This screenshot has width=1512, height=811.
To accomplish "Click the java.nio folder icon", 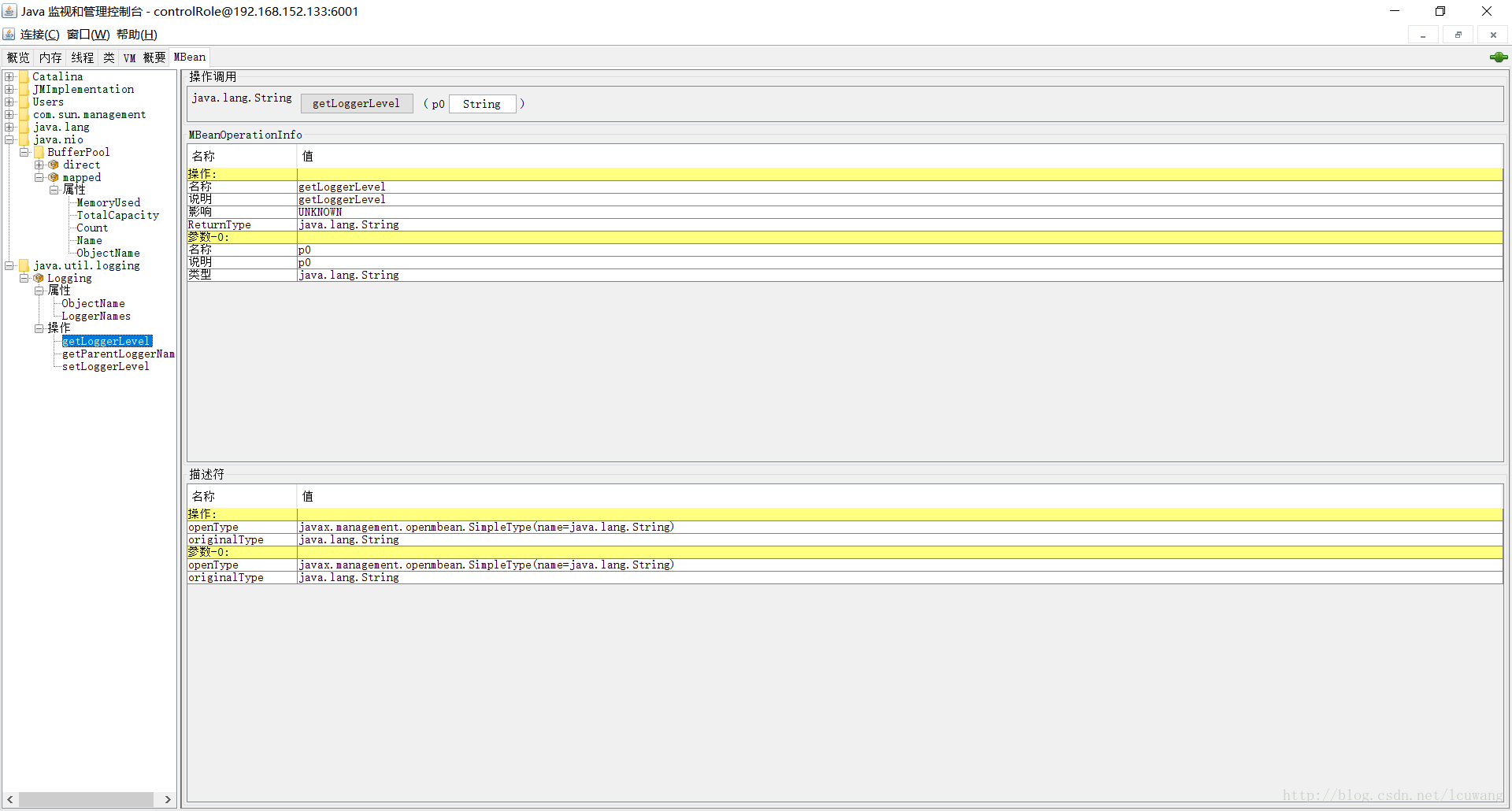I will coord(24,139).
